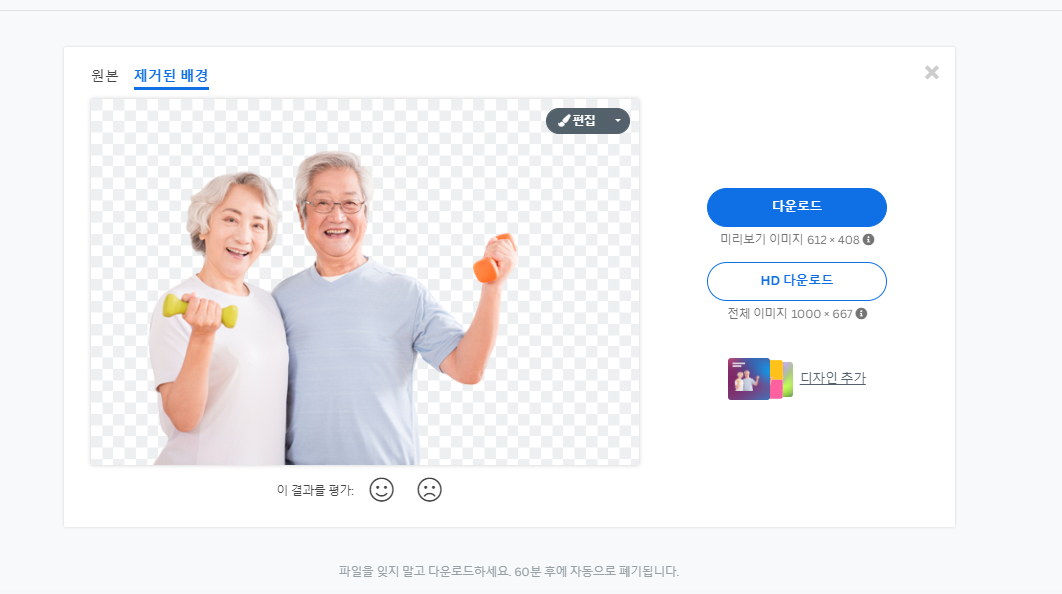Open the 디자인 추가 link
This screenshot has height=594, width=1062.
point(831,378)
